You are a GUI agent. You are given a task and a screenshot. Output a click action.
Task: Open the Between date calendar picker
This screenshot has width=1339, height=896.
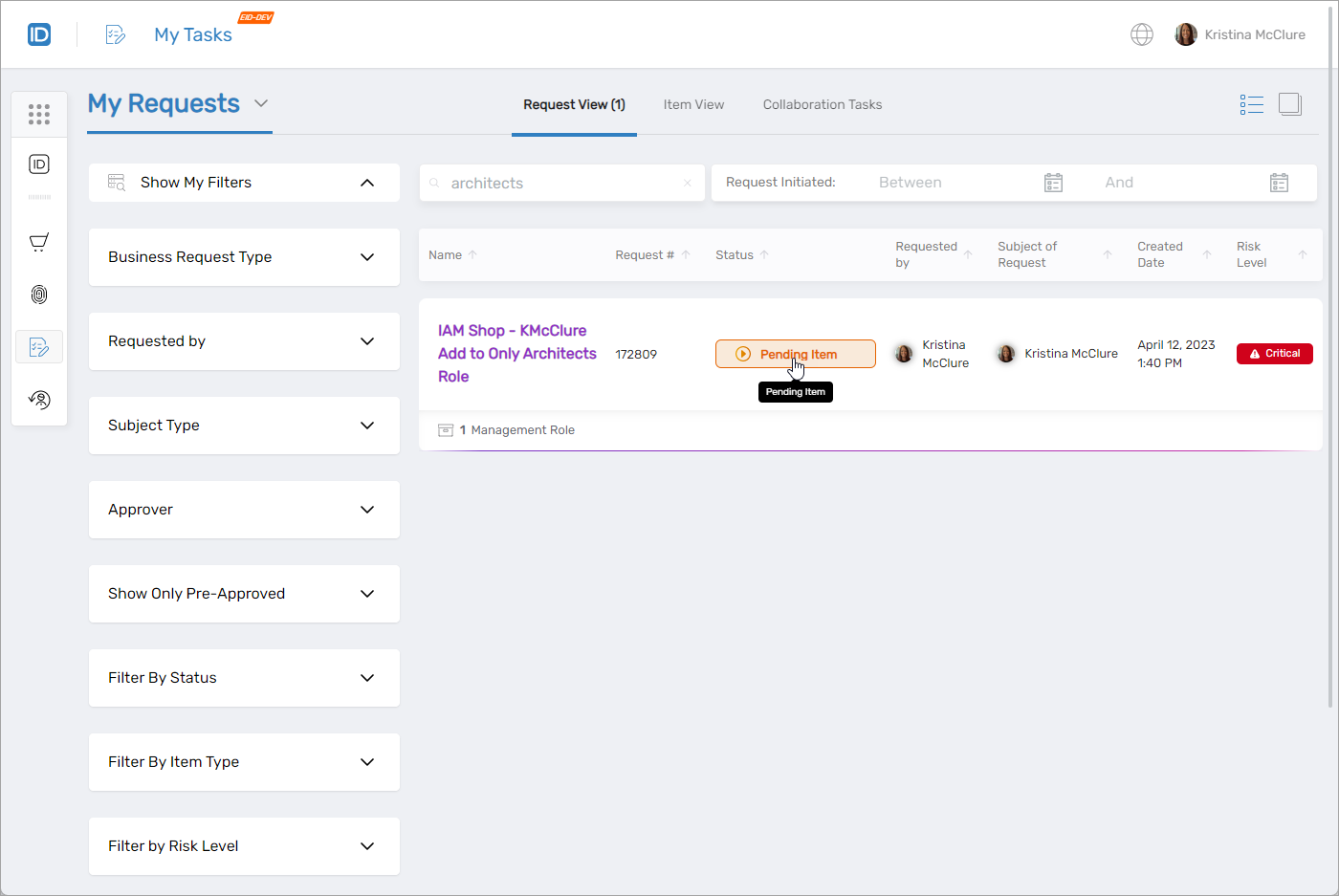1053,183
